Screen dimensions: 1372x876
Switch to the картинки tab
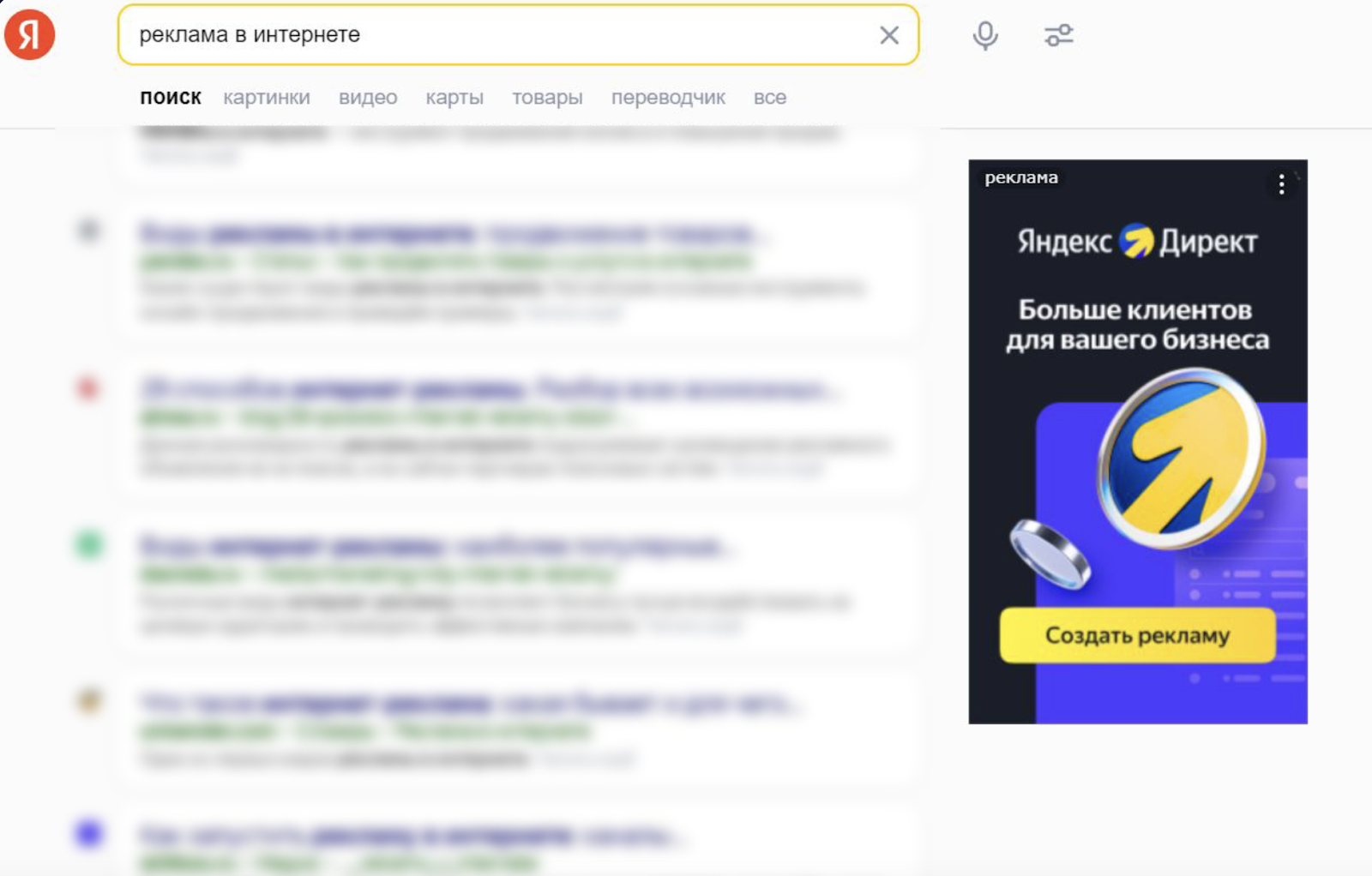(266, 97)
